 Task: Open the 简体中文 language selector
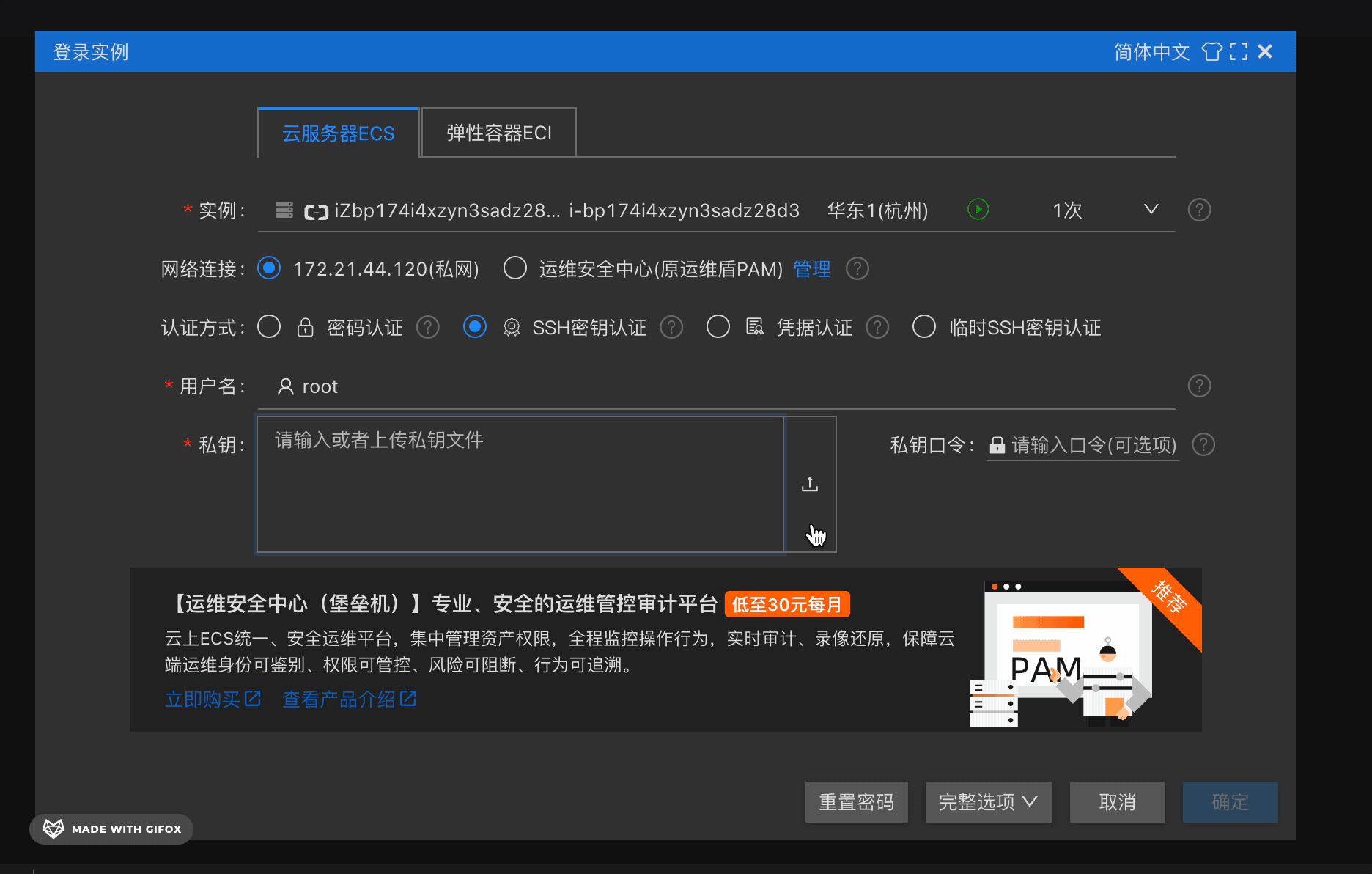pyautogui.click(x=1151, y=51)
